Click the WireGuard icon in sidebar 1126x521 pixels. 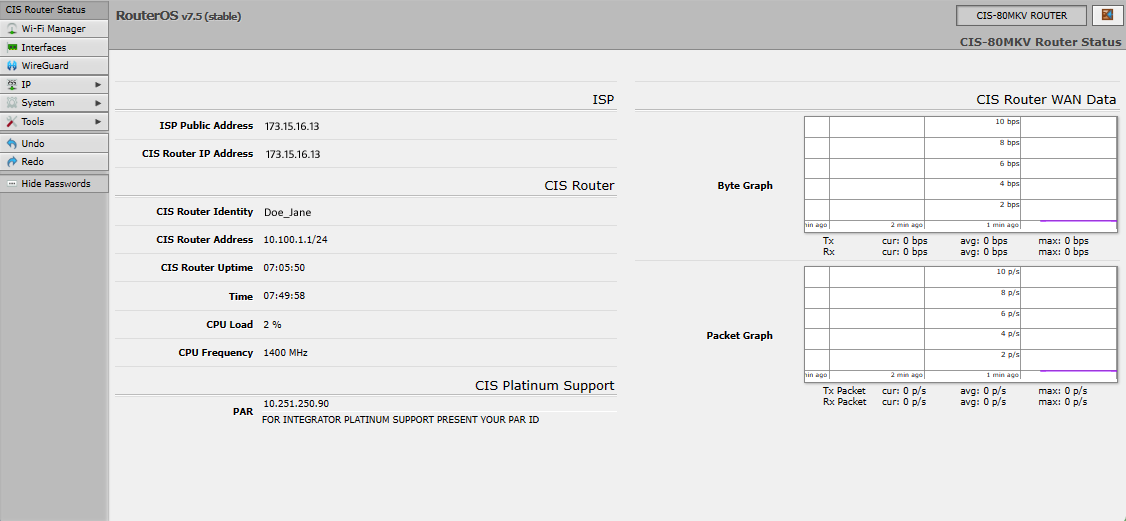click(11, 66)
